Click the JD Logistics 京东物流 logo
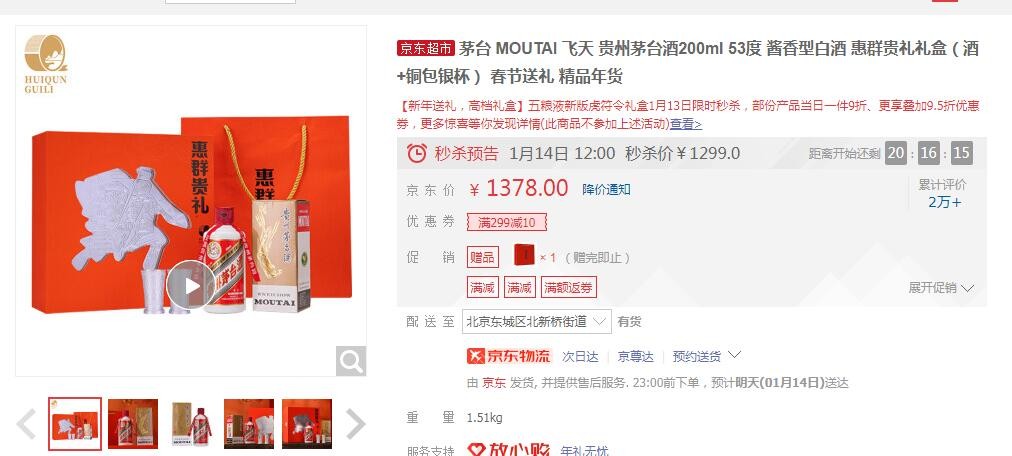Screen dimensions: 1012x456 pyautogui.click(x=509, y=355)
